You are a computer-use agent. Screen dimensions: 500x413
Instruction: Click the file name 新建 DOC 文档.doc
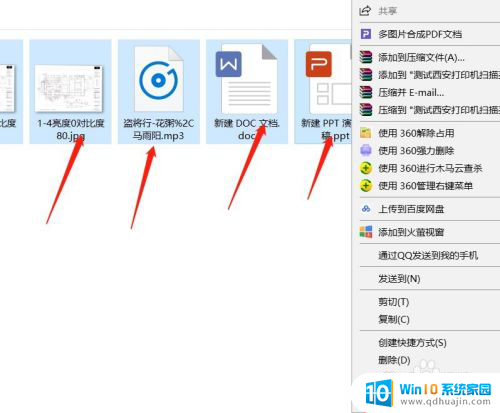[247, 129]
